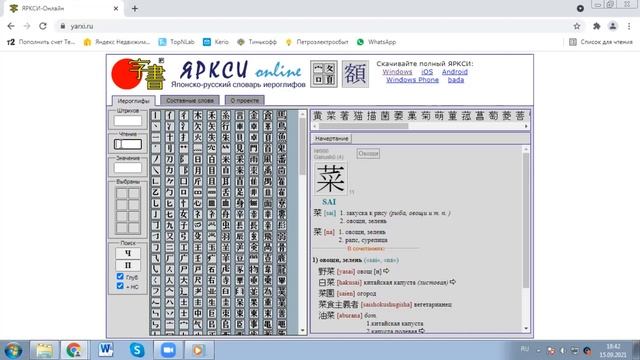The height and width of the screenshot is (360, 640).
Task: Bookmark this page with the star icon
Action: 577,26
